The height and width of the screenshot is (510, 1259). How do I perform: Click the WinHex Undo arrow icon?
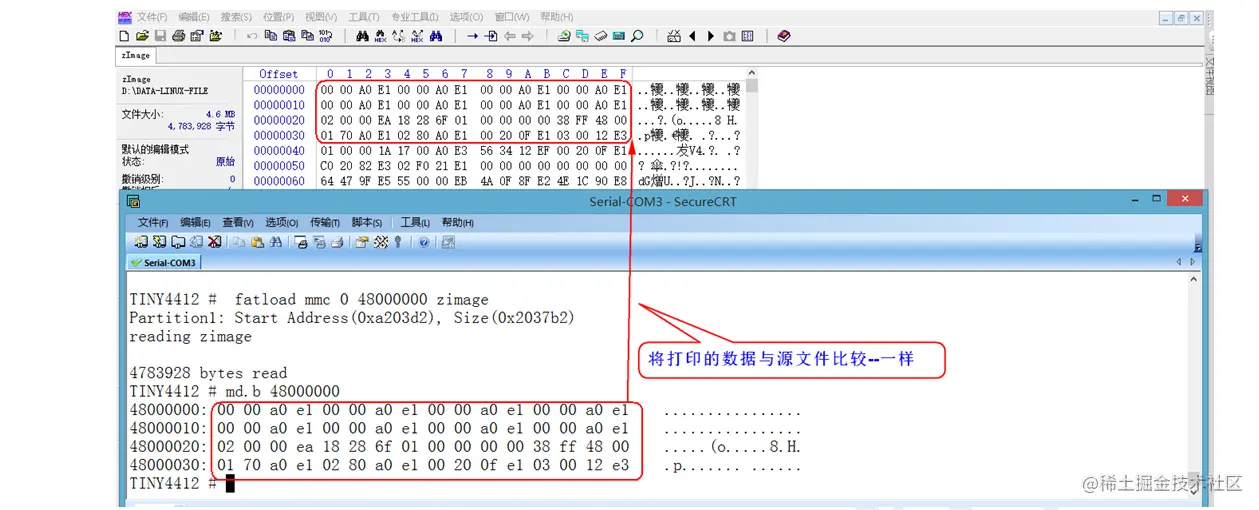click(x=252, y=36)
